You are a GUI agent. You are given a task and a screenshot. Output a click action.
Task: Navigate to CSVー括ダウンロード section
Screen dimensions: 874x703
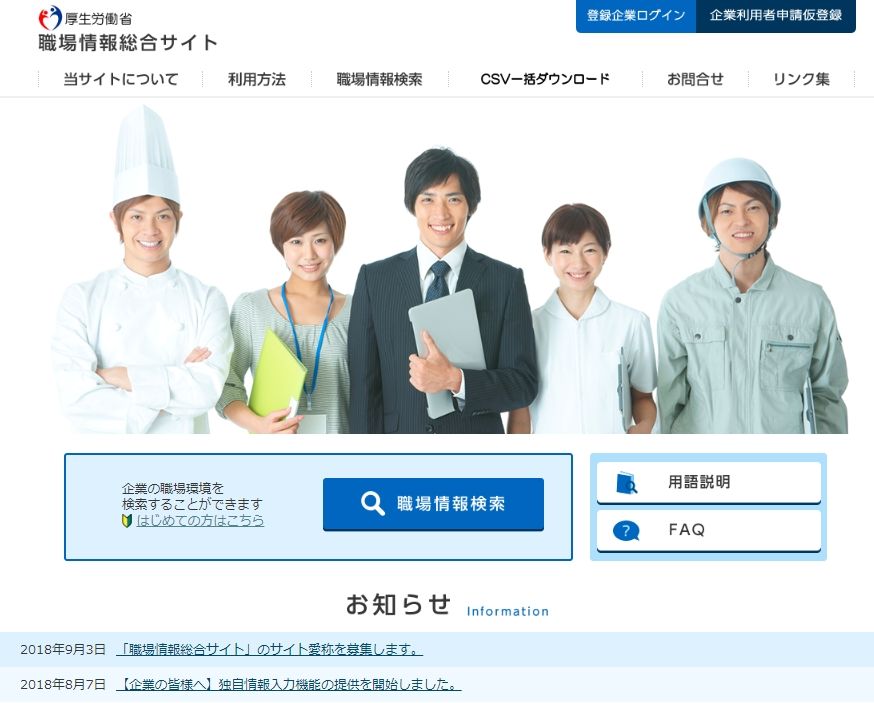click(x=545, y=78)
